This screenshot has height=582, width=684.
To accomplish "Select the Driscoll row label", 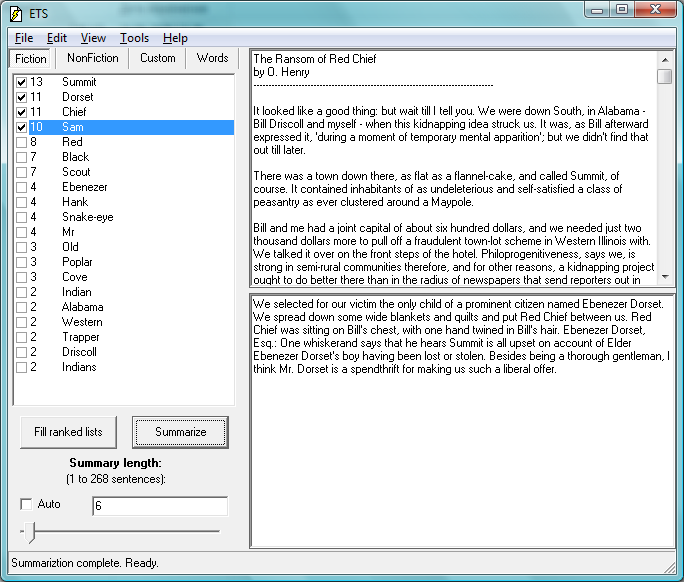I will tap(79, 352).
